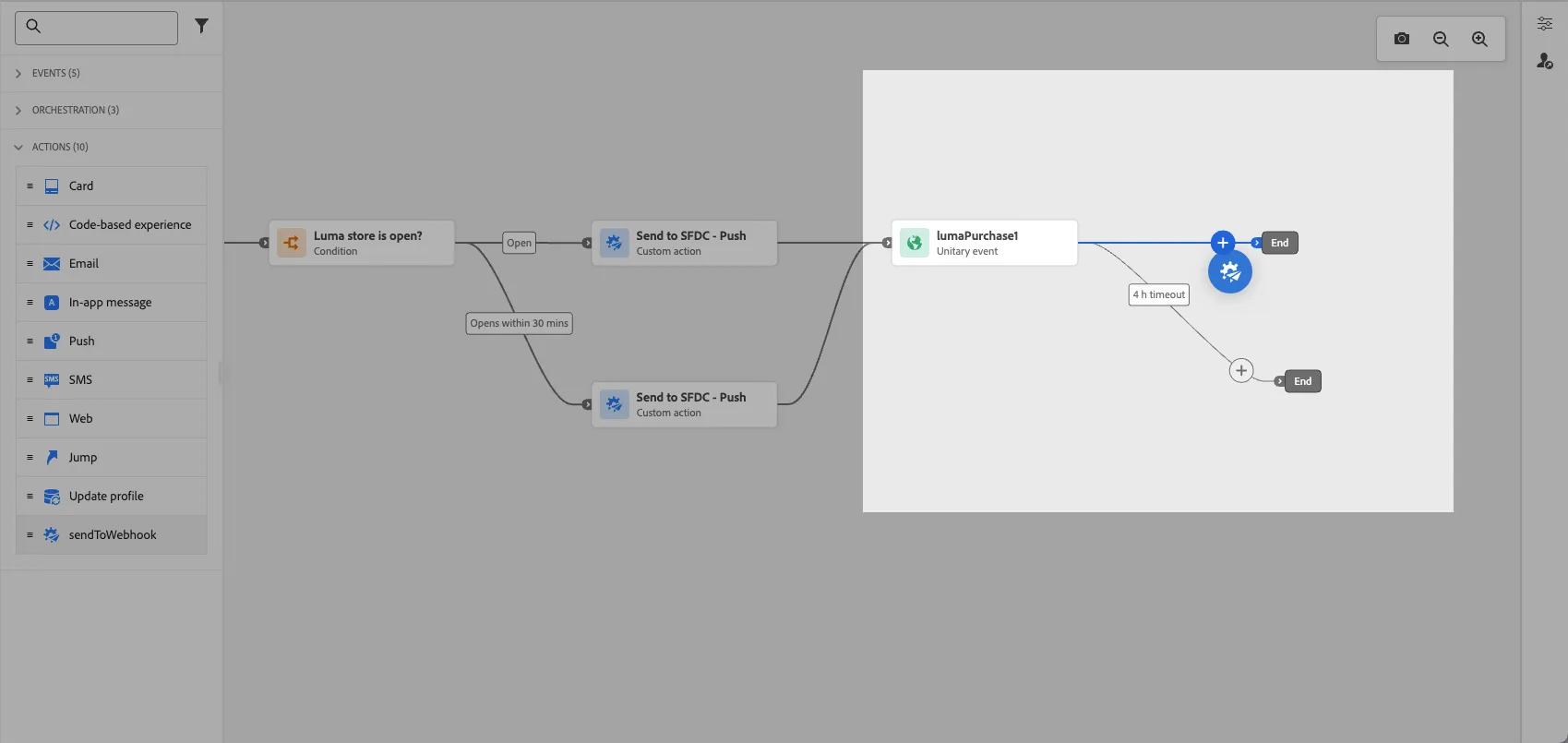Image resolution: width=1568 pixels, height=743 pixels.
Task: Click the Push action icon
Action: coord(52,342)
